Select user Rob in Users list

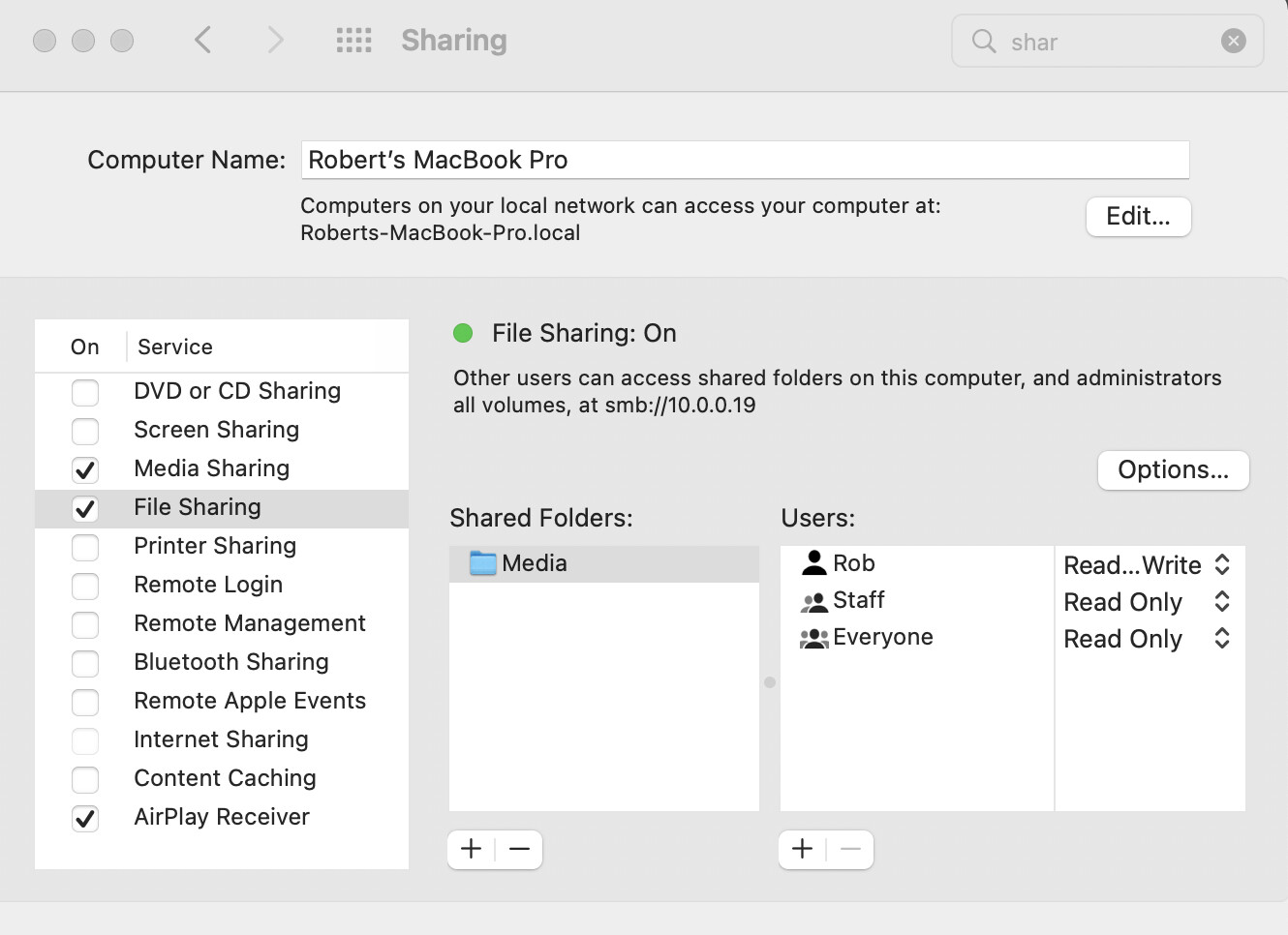(x=917, y=563)
